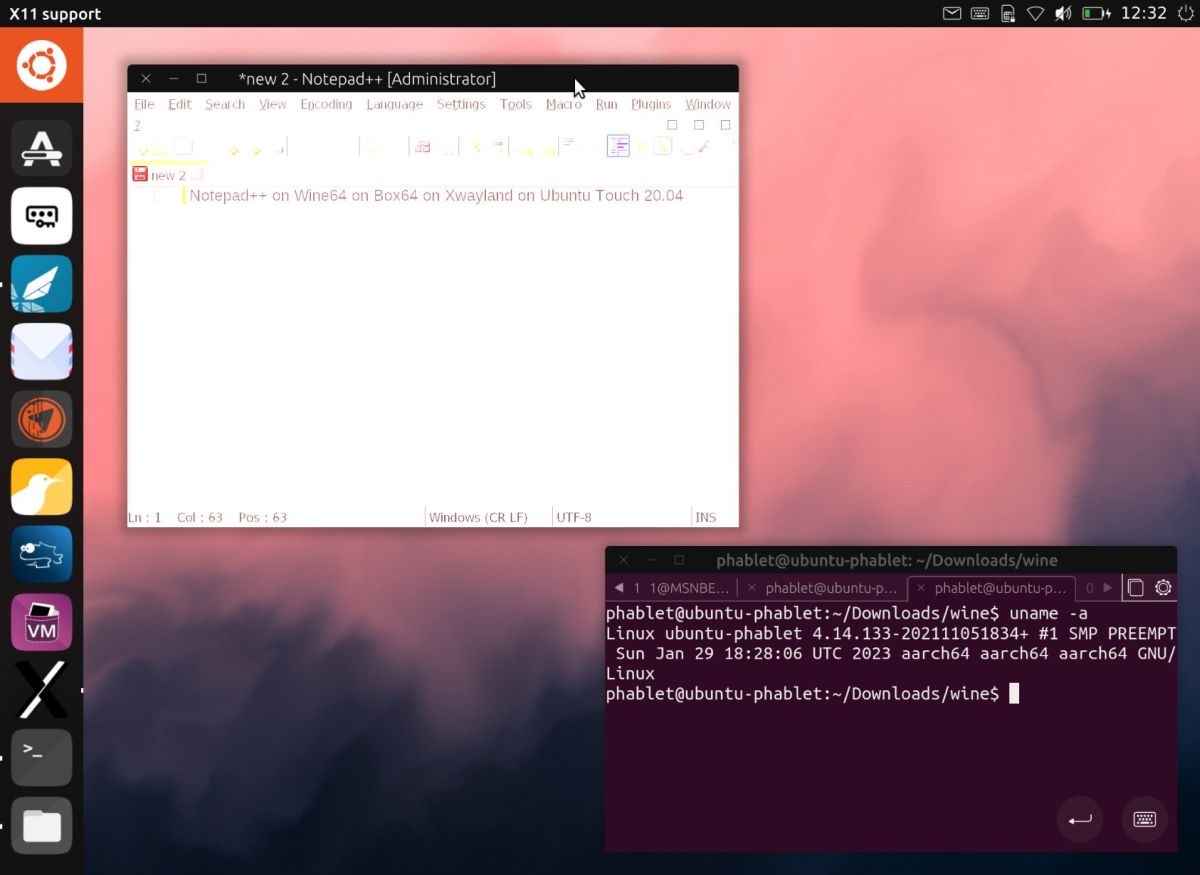
Task: Open the envelope mail app in dock
Action: (x=41, y=351)
